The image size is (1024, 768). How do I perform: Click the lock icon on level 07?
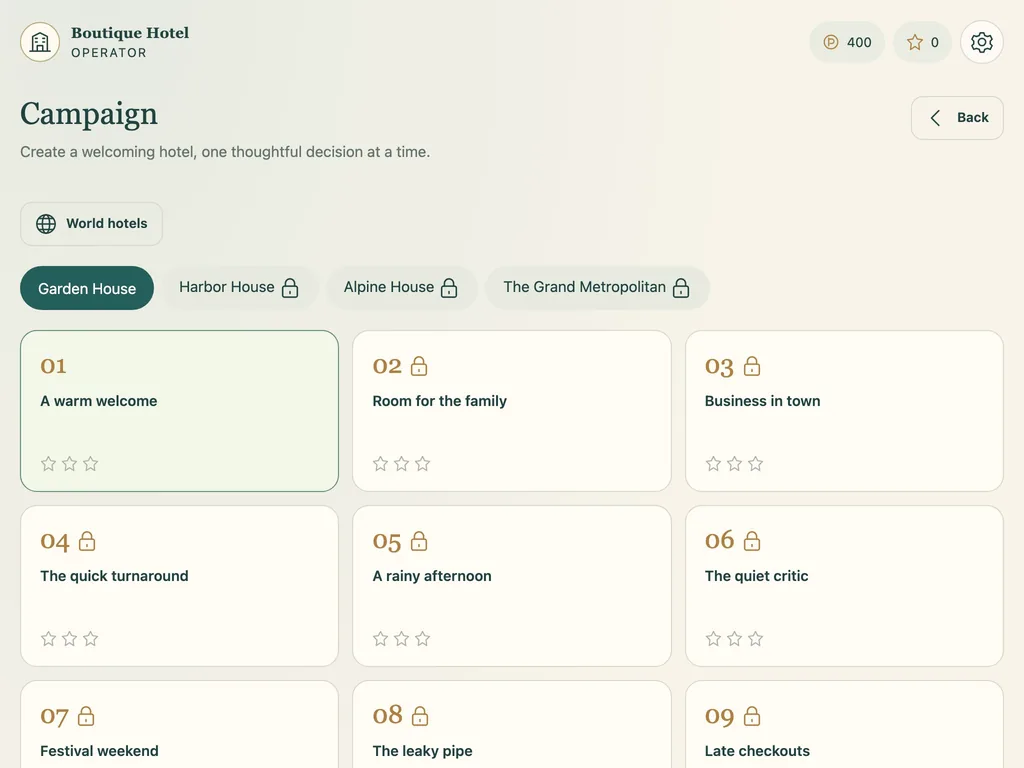tap(86, 716)
